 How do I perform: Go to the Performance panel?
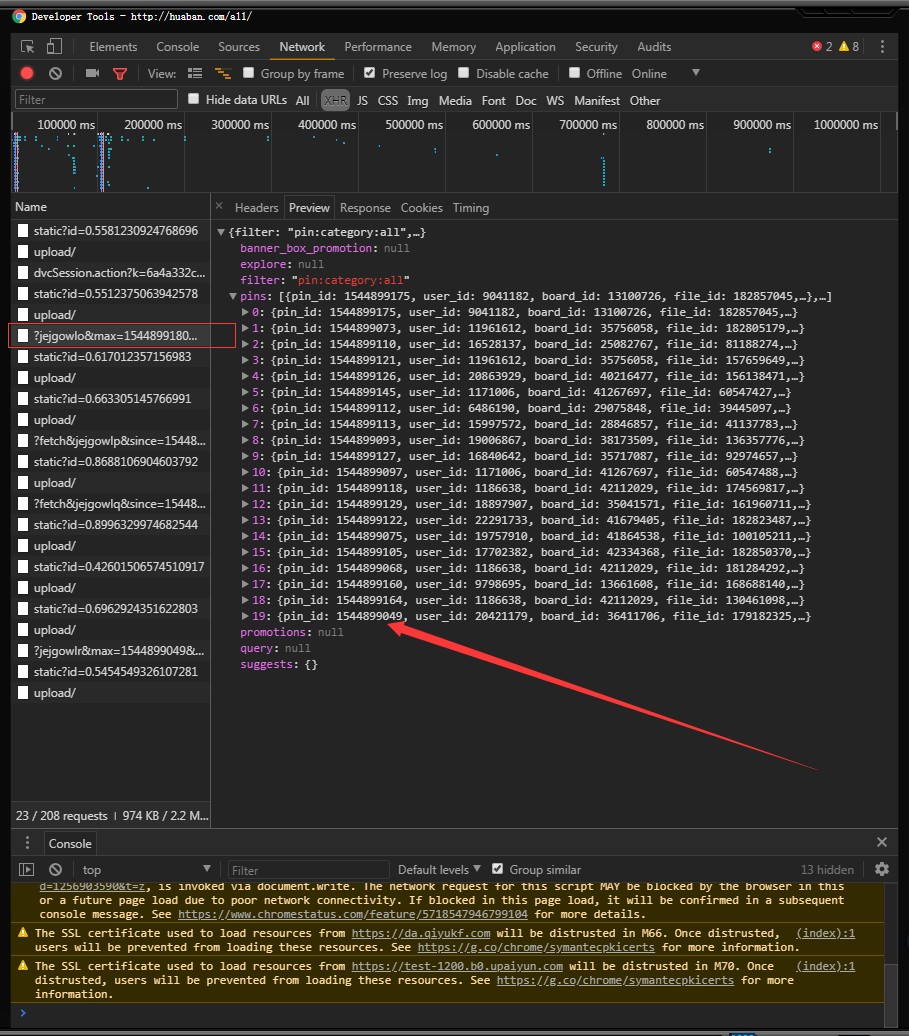click(x=378, y=47)
